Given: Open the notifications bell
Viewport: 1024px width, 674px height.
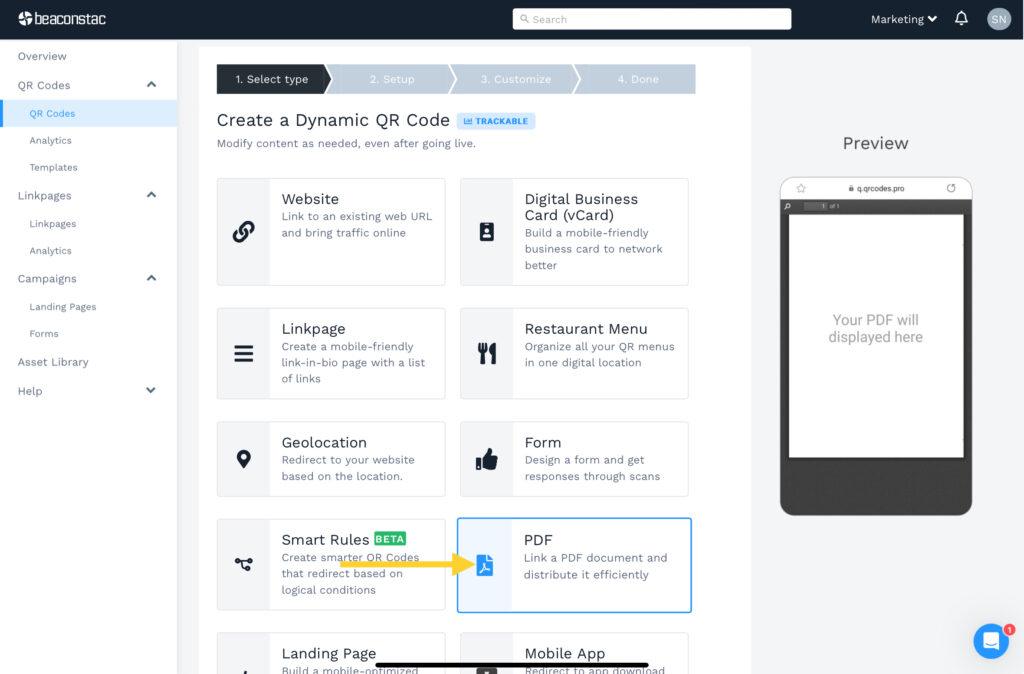Looking at the screenshot, I should (x=961, y=18).
